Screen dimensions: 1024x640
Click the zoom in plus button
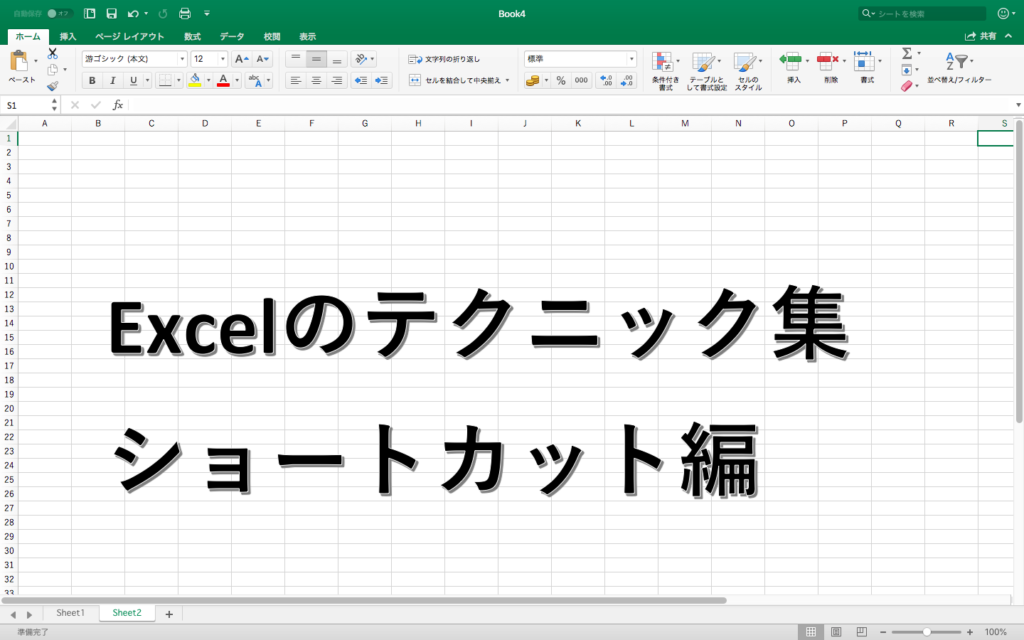[x=970, y=632]
